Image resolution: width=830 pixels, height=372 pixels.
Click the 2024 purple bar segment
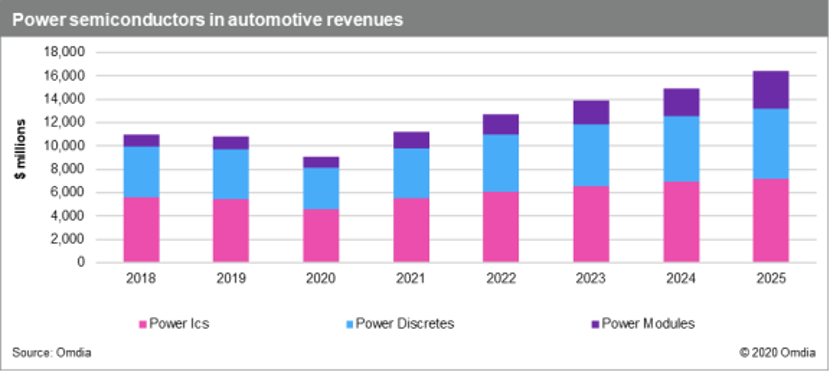tap(681, 103)
